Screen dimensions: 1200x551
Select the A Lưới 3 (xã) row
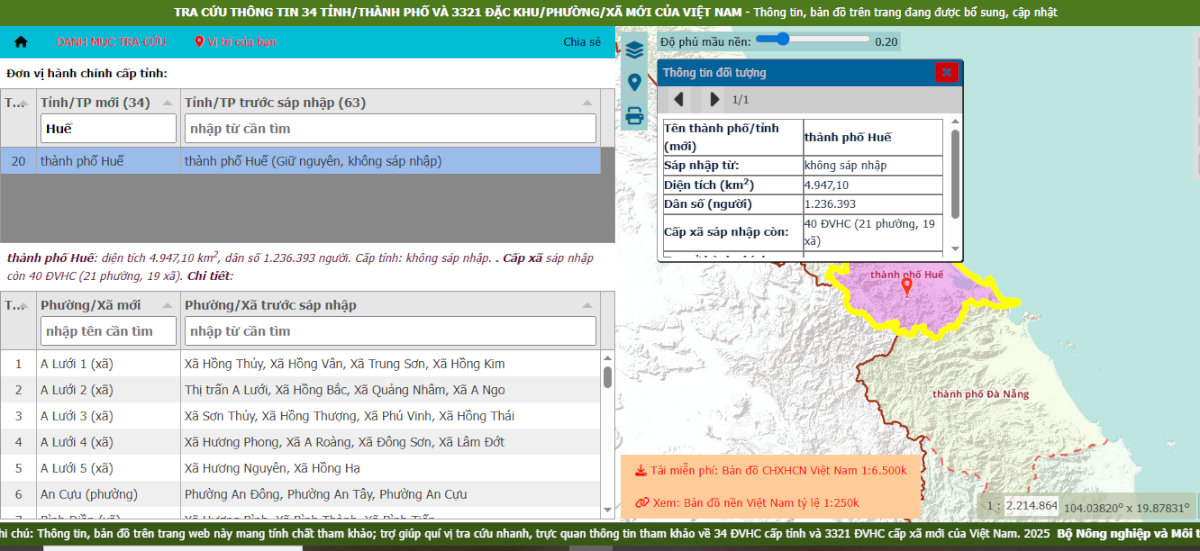point(300,416)
